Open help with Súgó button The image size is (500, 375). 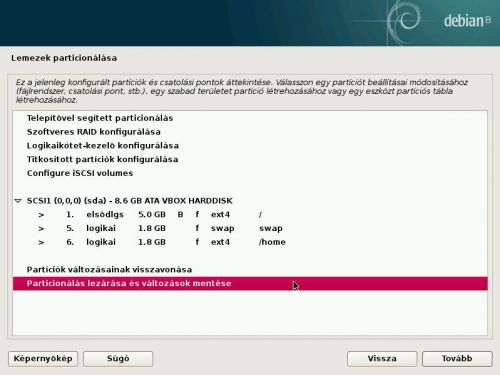coord(118,359)
